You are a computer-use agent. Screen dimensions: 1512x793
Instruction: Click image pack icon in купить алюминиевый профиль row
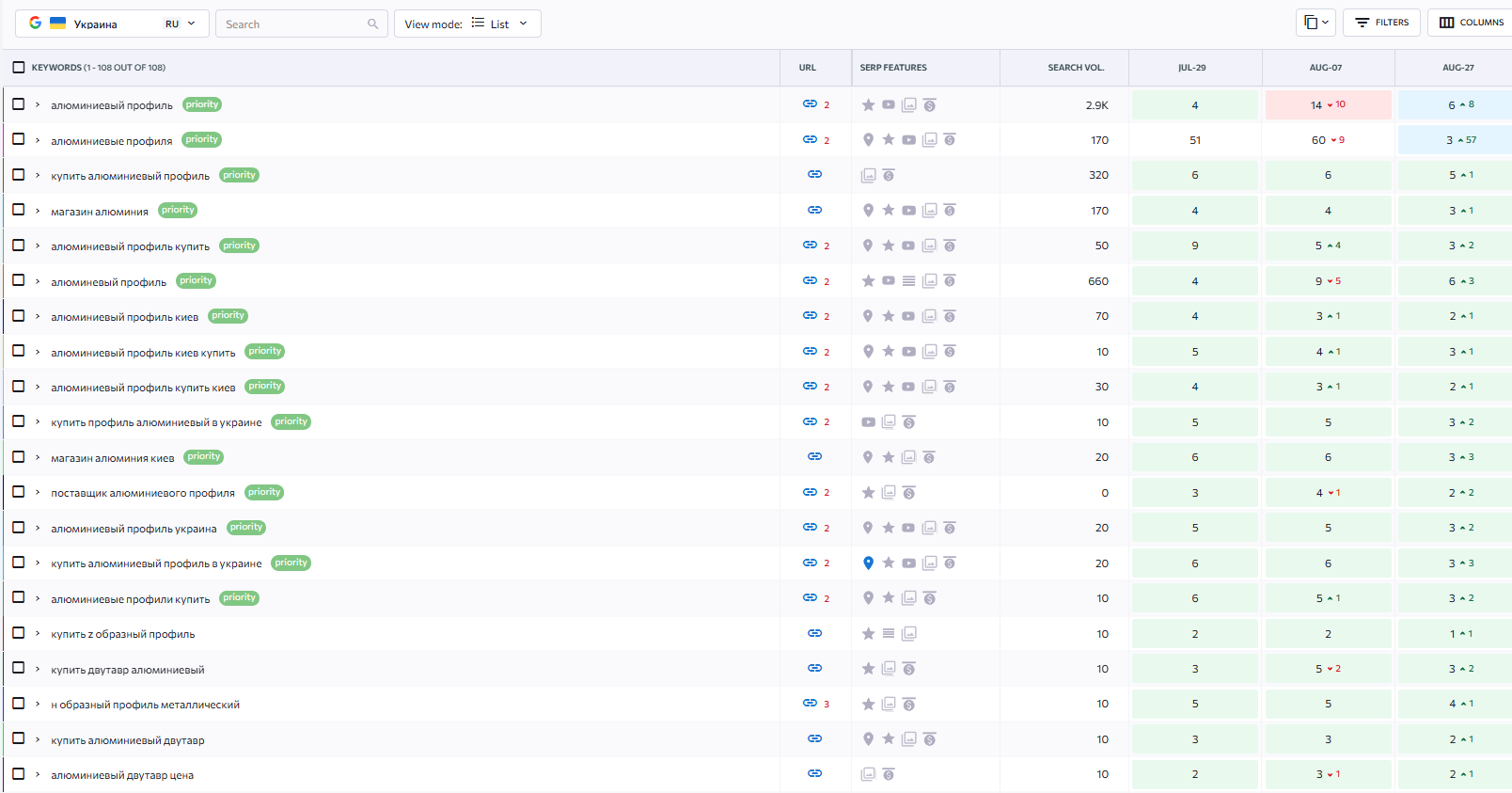(x=868, y=175)
